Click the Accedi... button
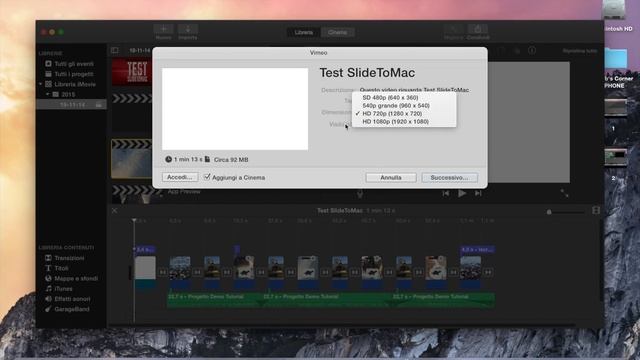 click(x=180, y=177)
